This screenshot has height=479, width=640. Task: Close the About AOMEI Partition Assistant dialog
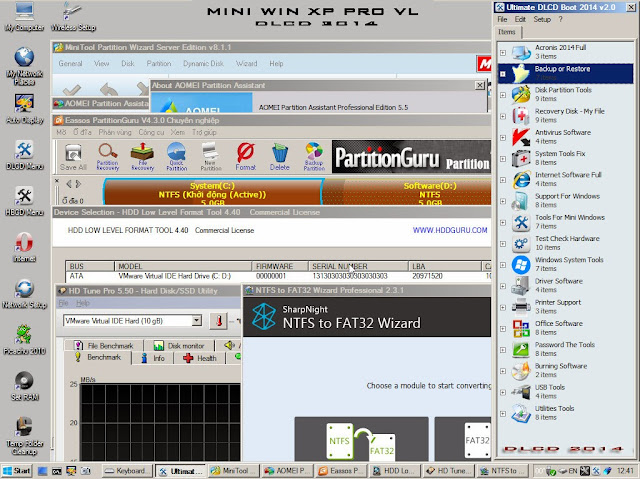480,85
